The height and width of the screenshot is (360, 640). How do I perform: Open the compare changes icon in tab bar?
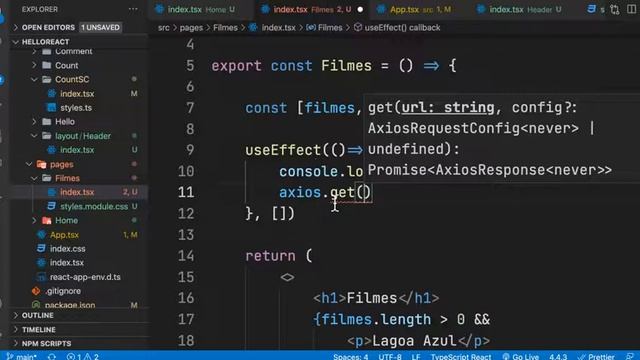(x=615, y=9)
